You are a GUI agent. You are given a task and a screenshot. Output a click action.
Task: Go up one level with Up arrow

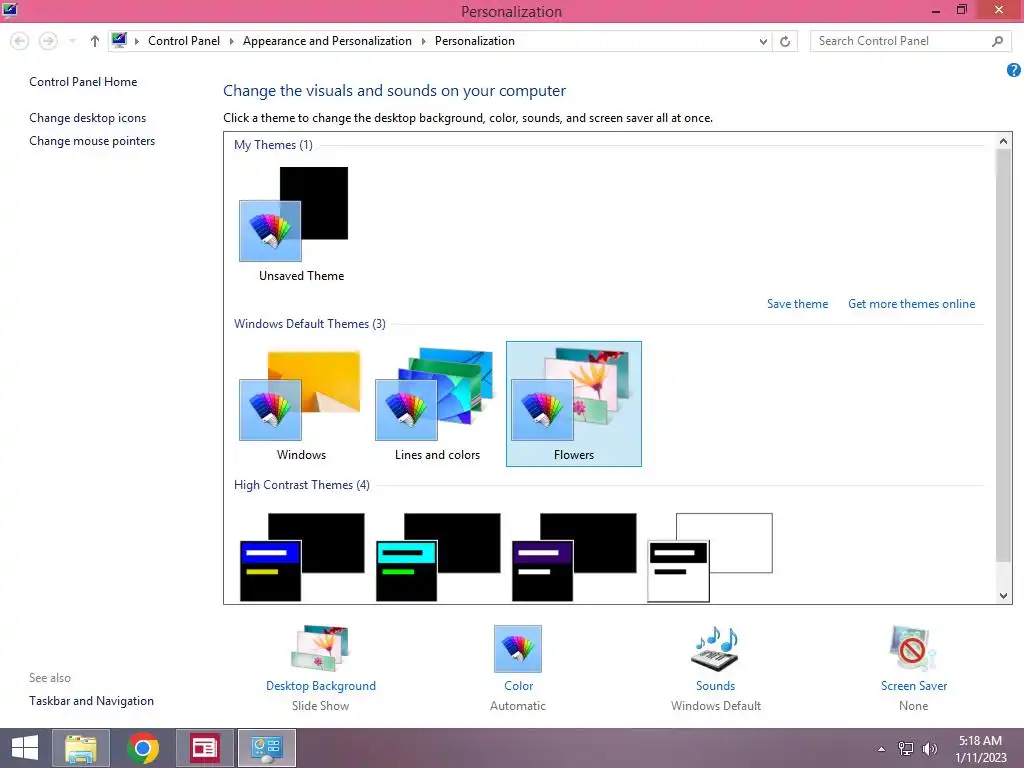coord(95,41)
